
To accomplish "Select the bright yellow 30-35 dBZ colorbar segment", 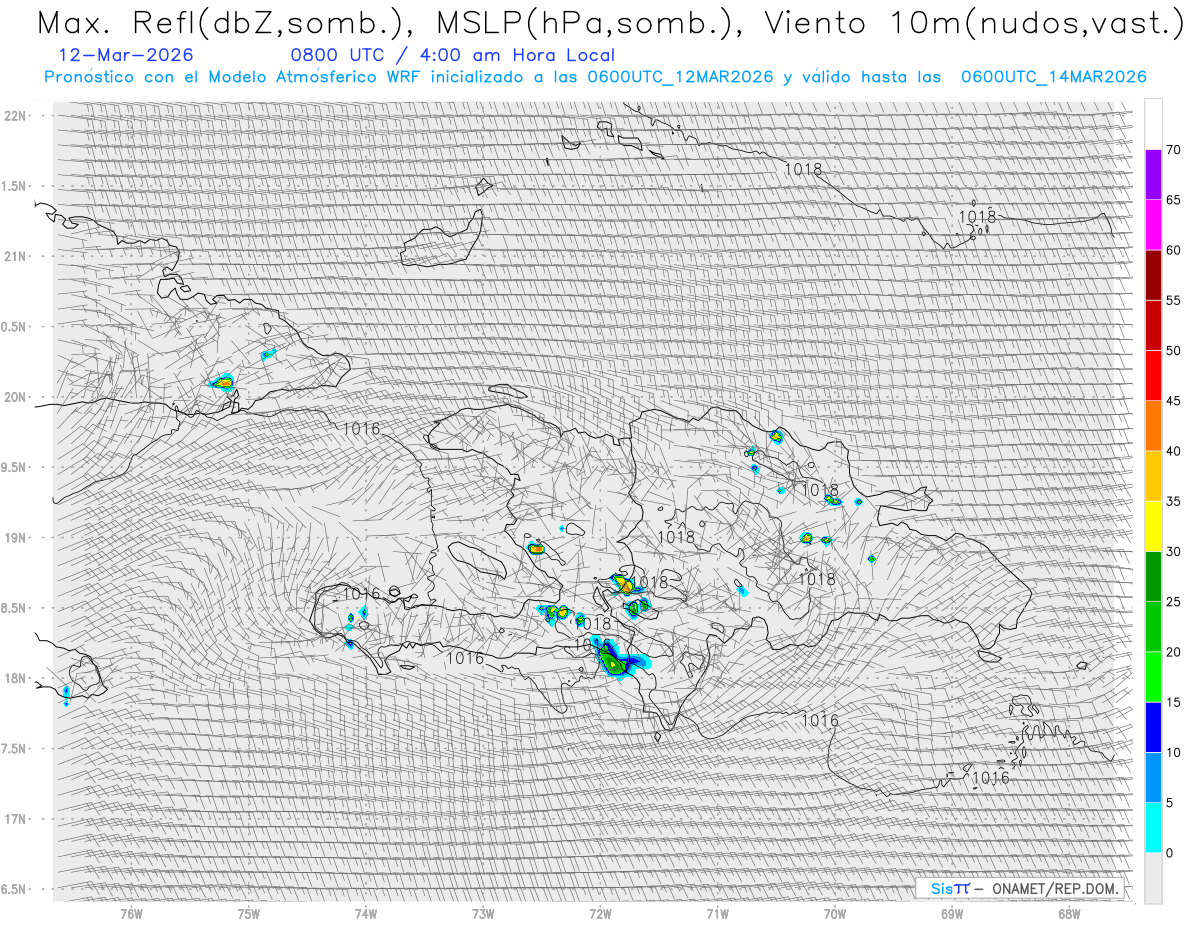I will coord(1153,526).
